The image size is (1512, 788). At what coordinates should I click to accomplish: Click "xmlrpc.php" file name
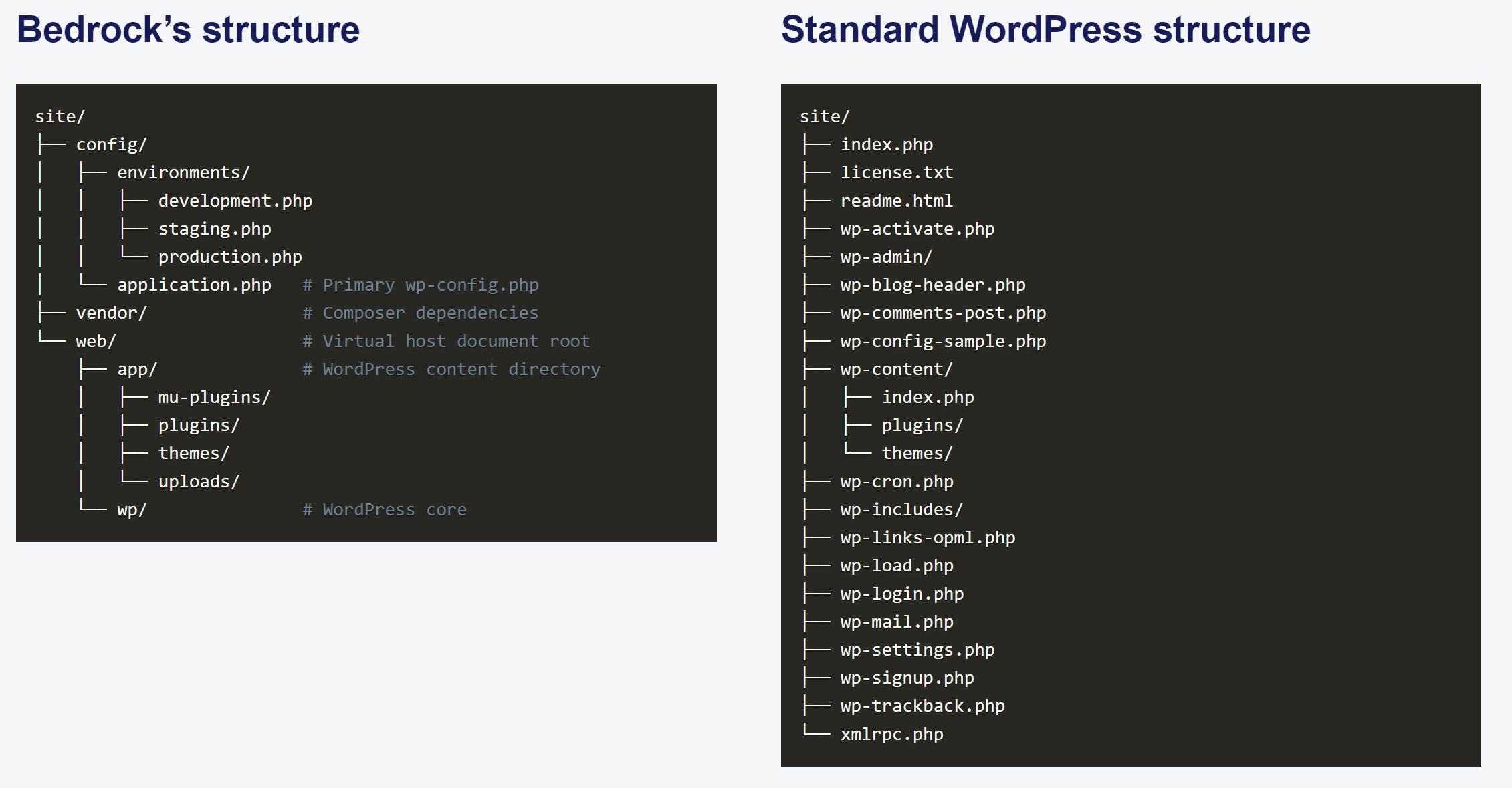[x=892, y=734]
